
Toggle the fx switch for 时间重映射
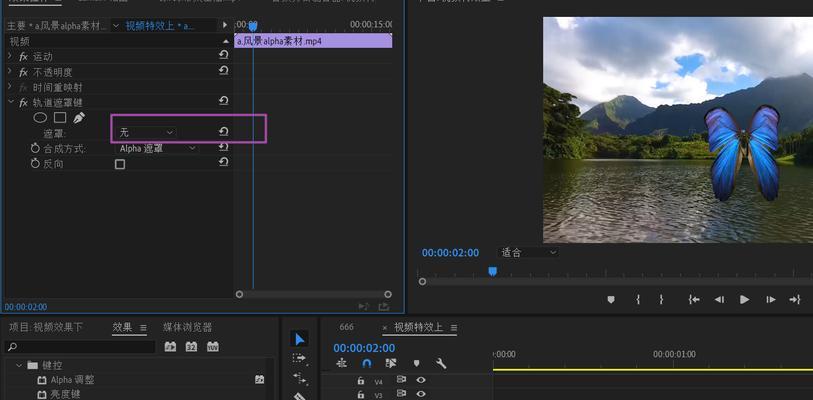[x=23, y=88]
